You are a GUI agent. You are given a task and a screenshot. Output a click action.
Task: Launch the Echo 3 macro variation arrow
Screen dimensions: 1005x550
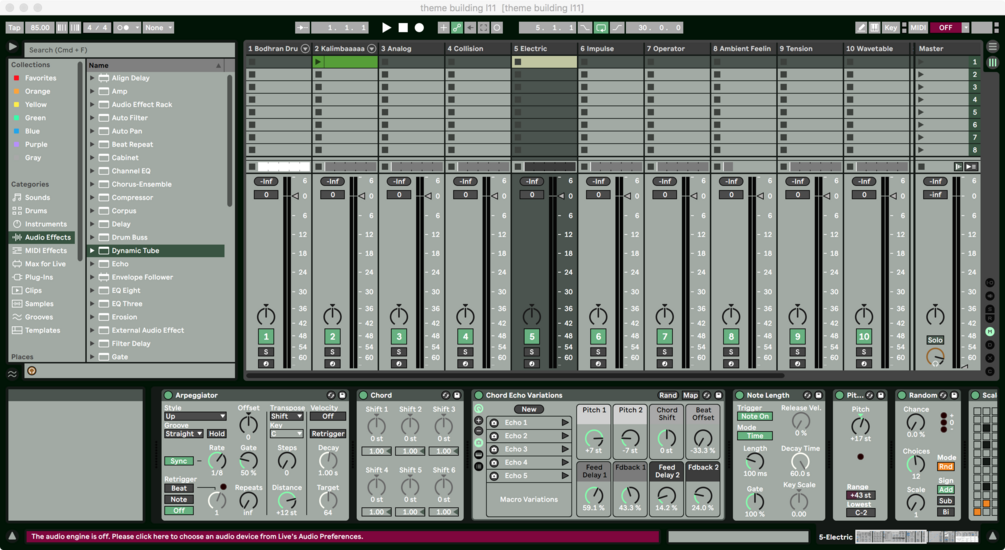tap(565, 449)
